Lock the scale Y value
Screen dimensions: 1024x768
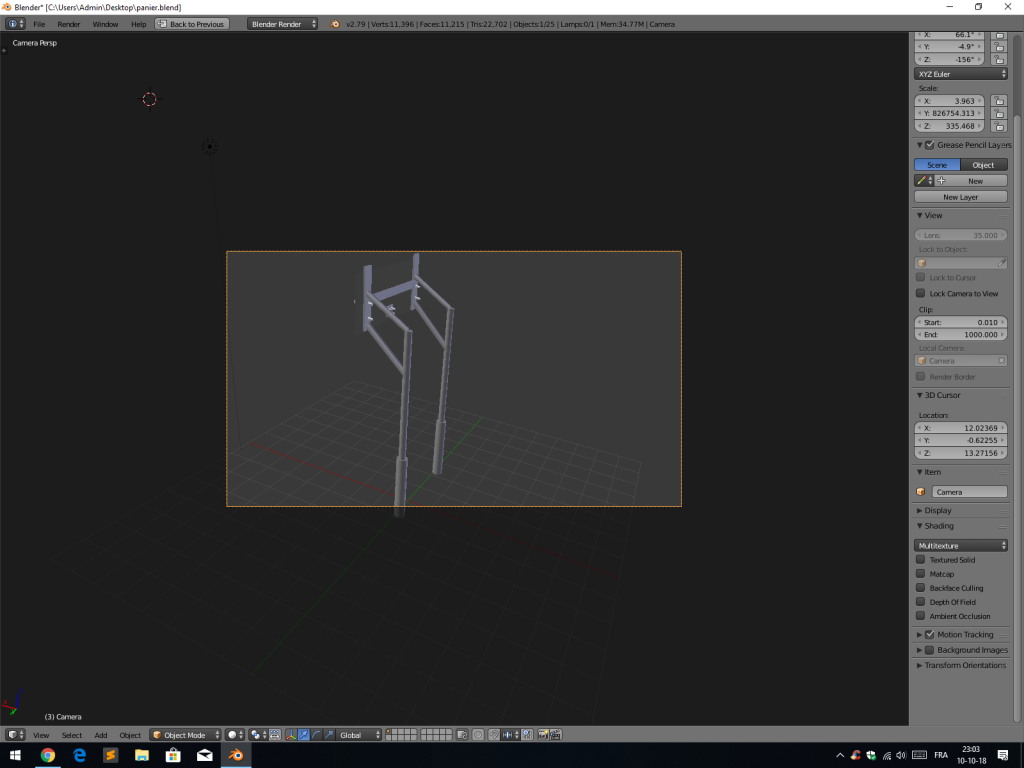pos(999,113)
